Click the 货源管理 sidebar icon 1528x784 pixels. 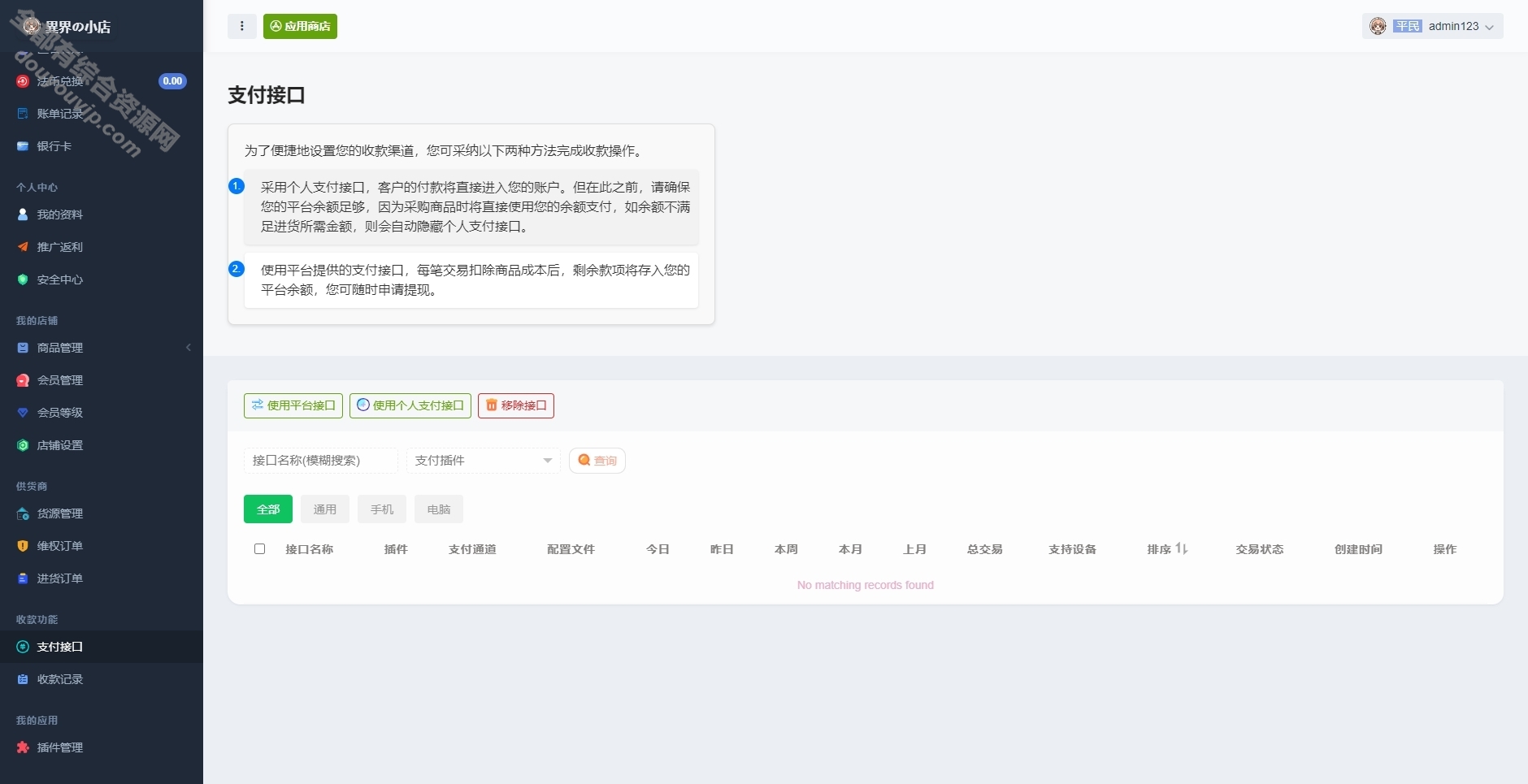point(23,513)
